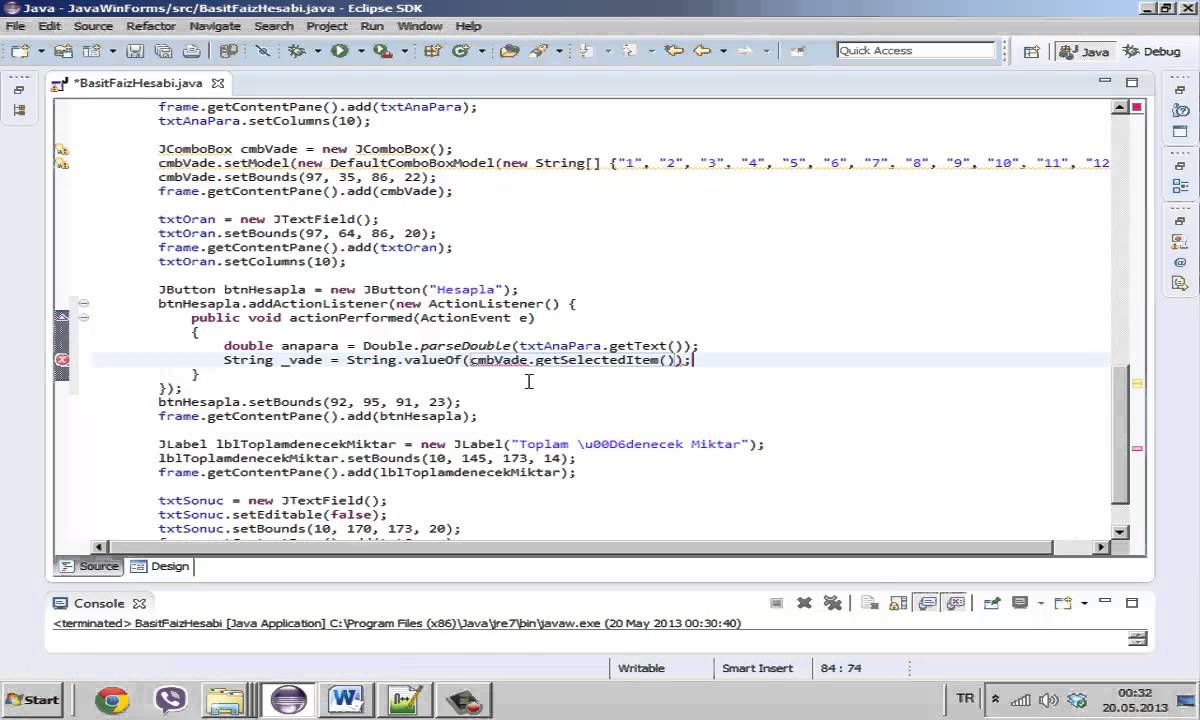Viewport: 1200px width, 720px height.
Task: Click in the Quick Access search field
Action: click(x=915, y=51)
